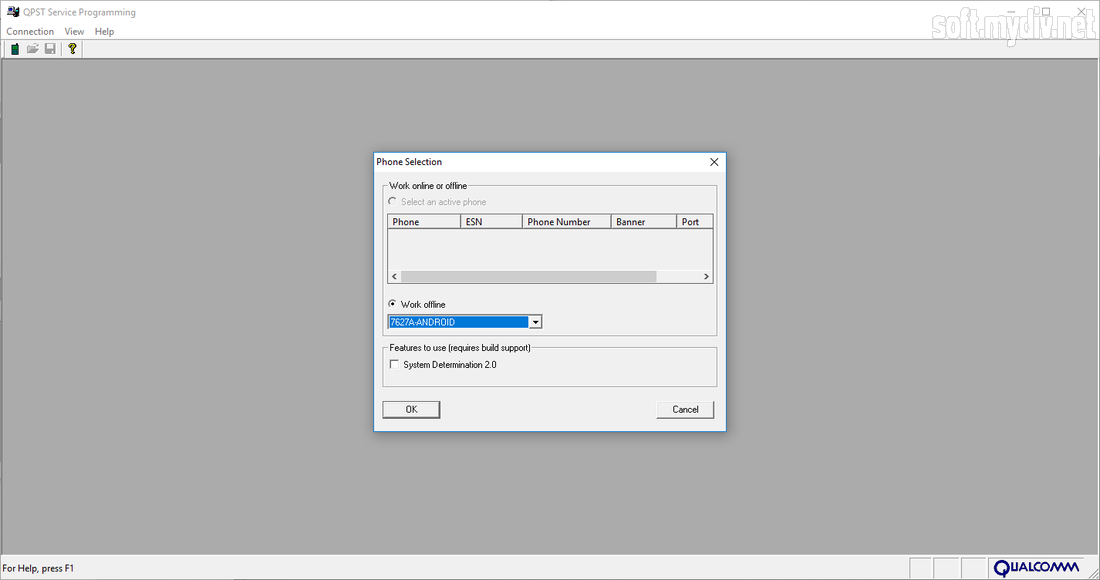Click the open folder toolbar icon
Image resolution: width=1100 pixels, height=580 pixels.
(x=32, y=49)
